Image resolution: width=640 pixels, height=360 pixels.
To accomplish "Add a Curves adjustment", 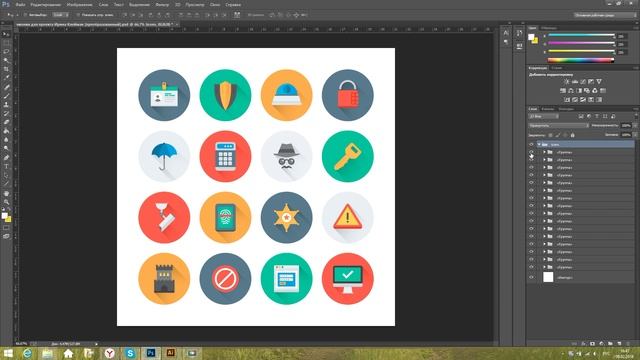I will (583, 82).
